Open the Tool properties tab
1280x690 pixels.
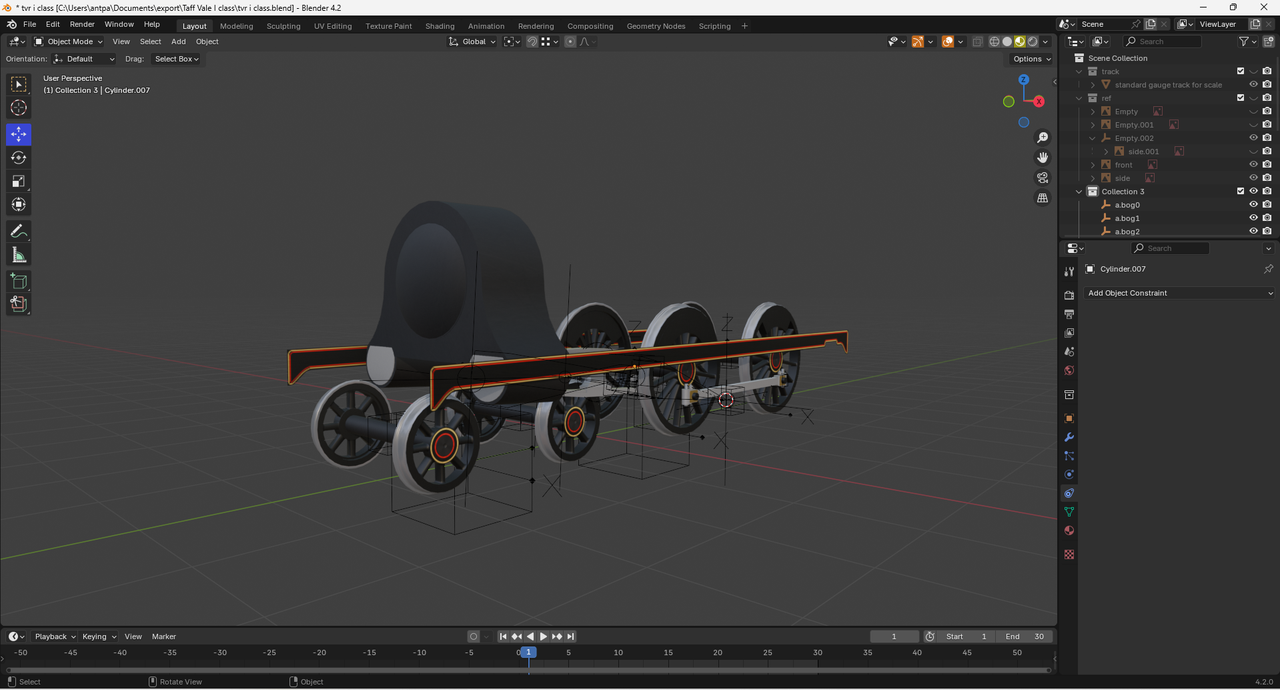[1069, 270]
